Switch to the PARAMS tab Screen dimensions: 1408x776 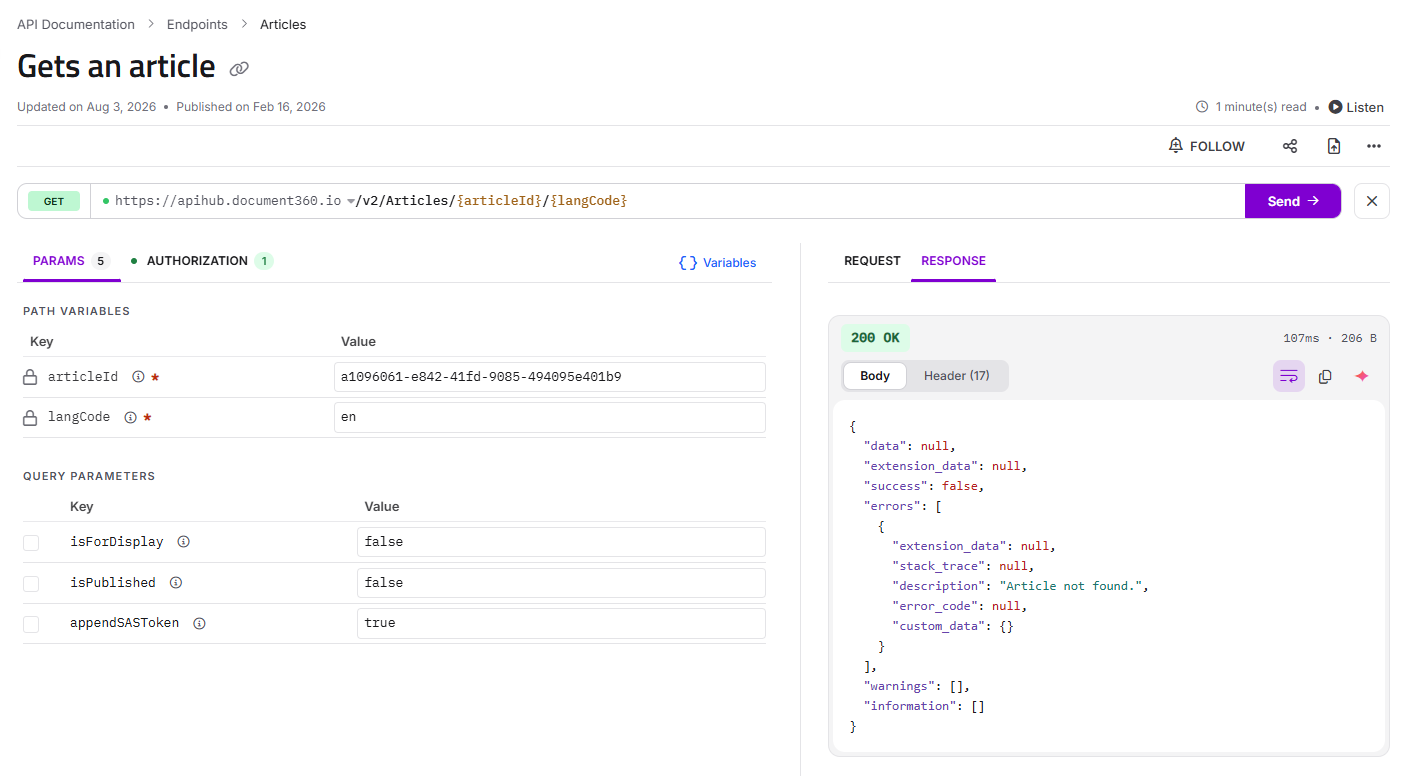(71, 261)
